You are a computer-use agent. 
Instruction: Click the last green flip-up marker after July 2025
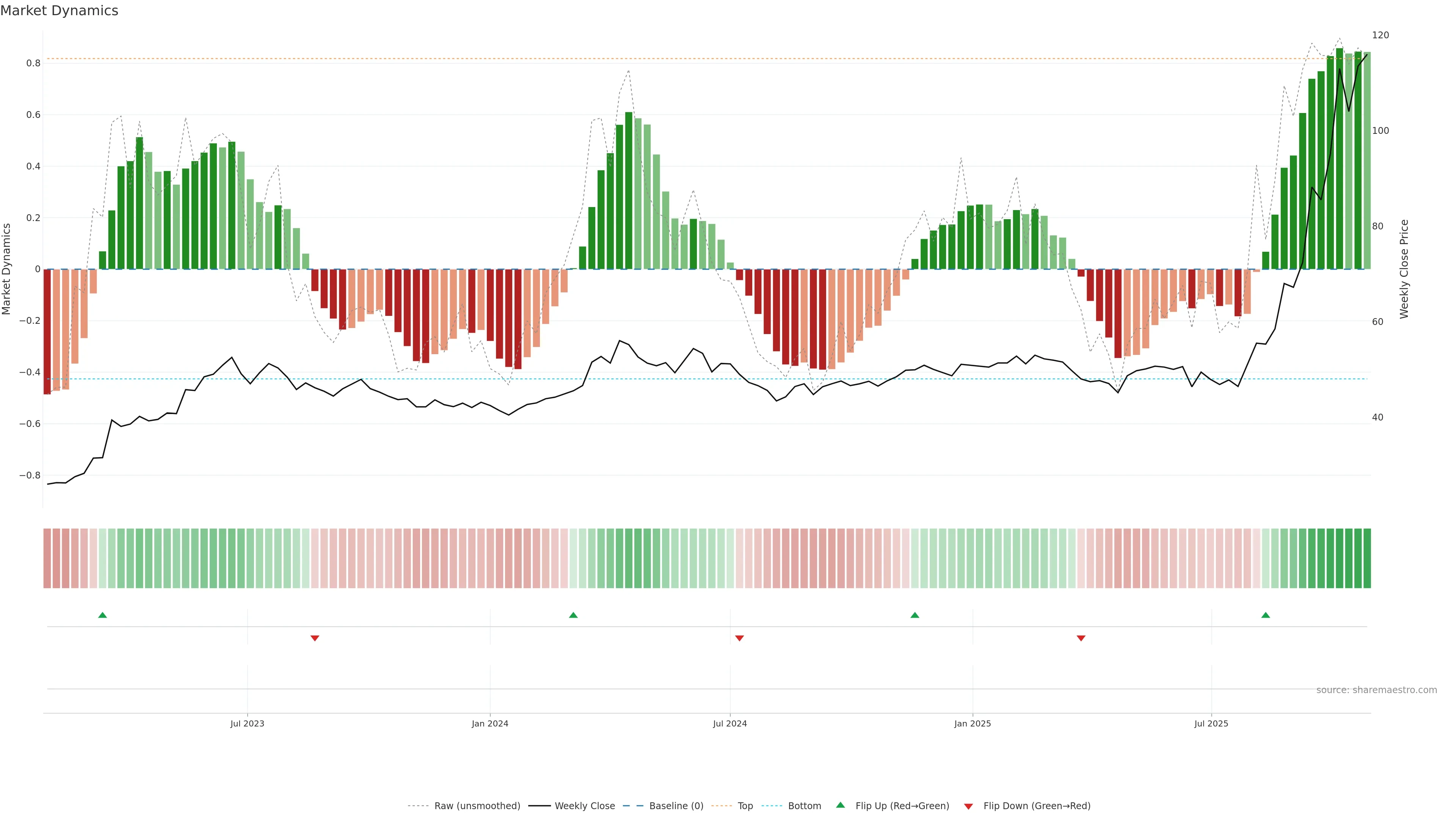tap(1266, 615)
